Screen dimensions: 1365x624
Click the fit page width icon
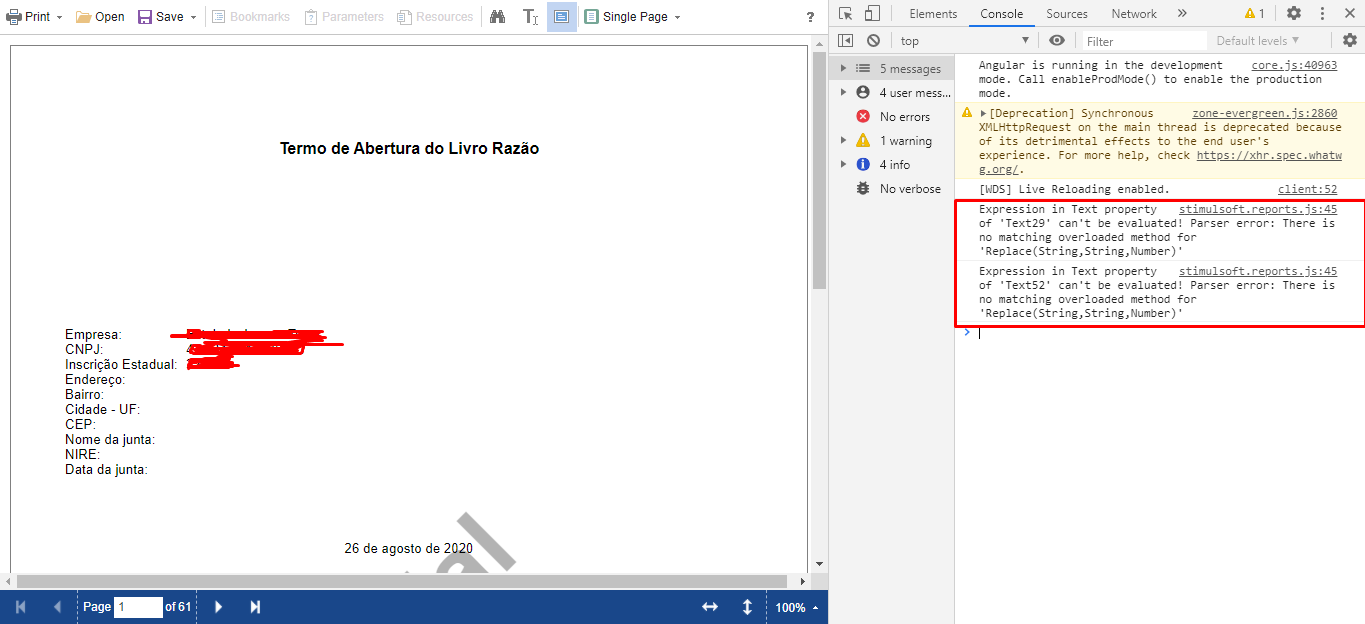tap(710, 607)
